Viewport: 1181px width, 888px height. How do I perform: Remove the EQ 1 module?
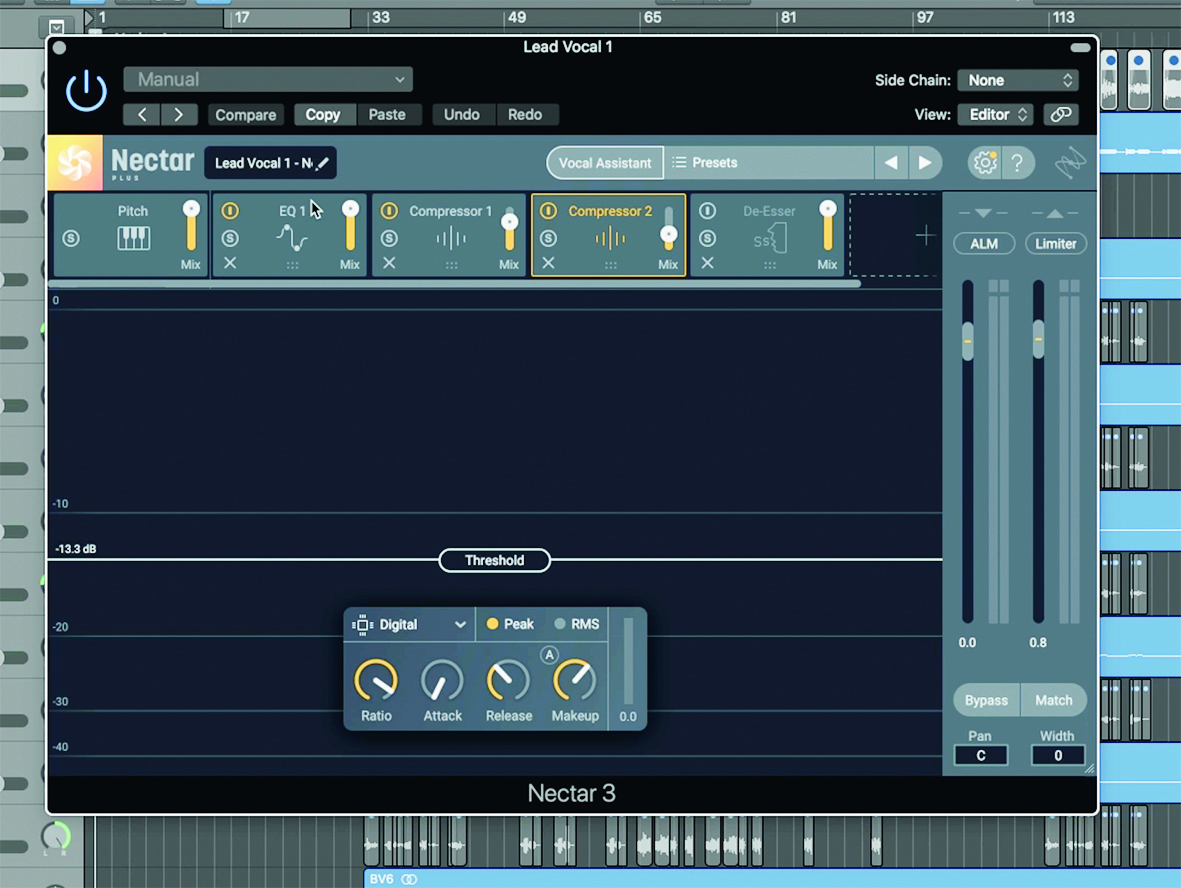230,263
